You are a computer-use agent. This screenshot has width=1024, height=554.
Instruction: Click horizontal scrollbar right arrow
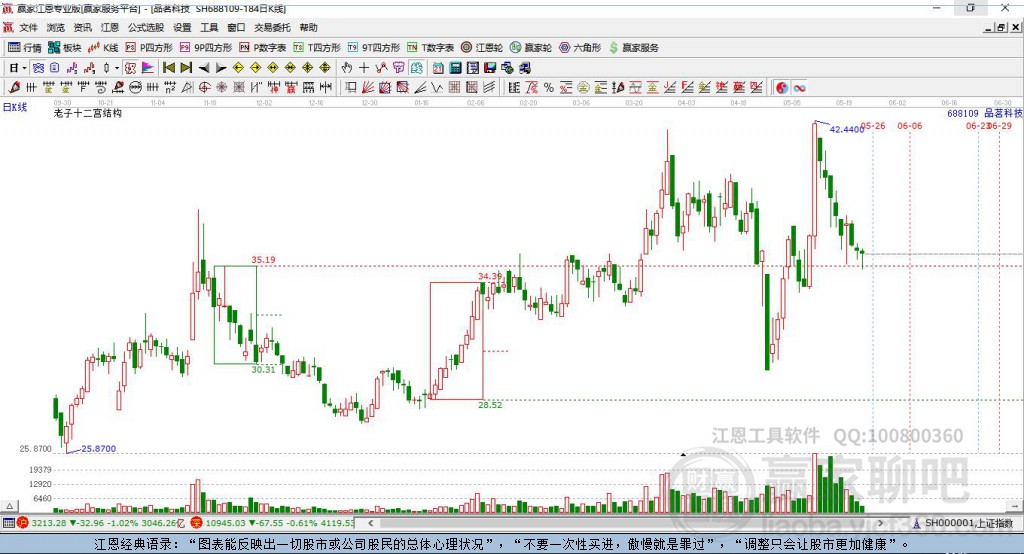(x=880, y=523)
